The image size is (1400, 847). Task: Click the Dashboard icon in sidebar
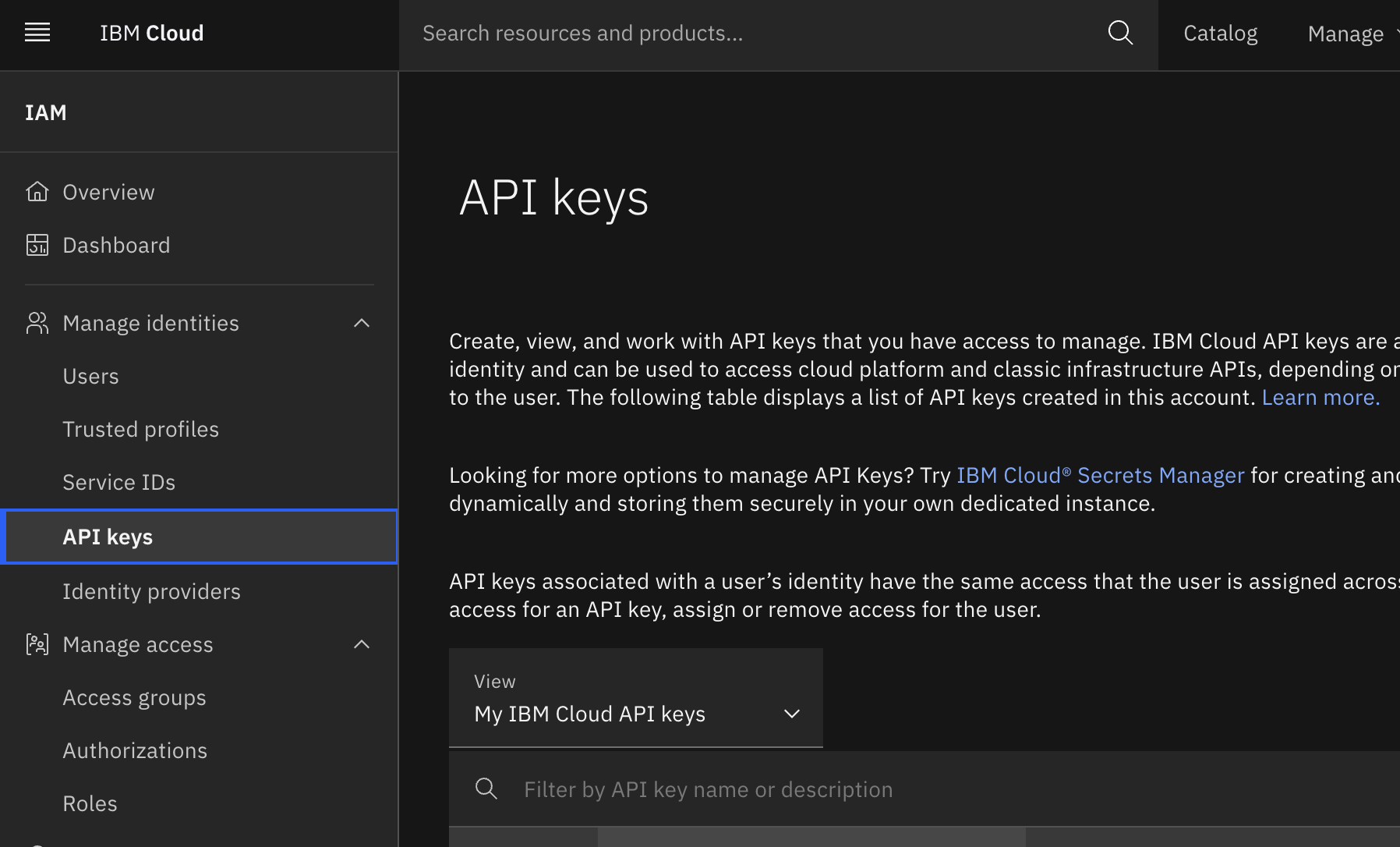click(37, 245)
